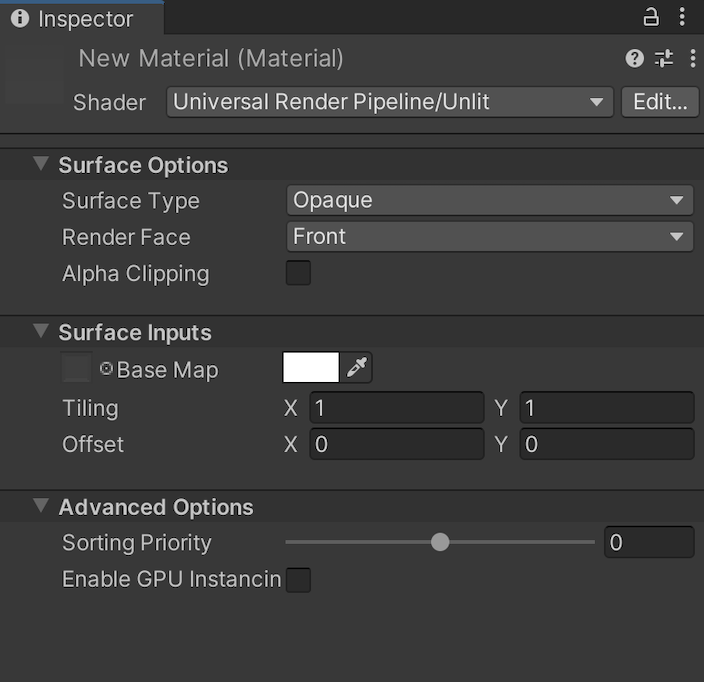Collapse the Advanced Options section
The height and width of the screenshot is (682, 704).
pos(41,506)
